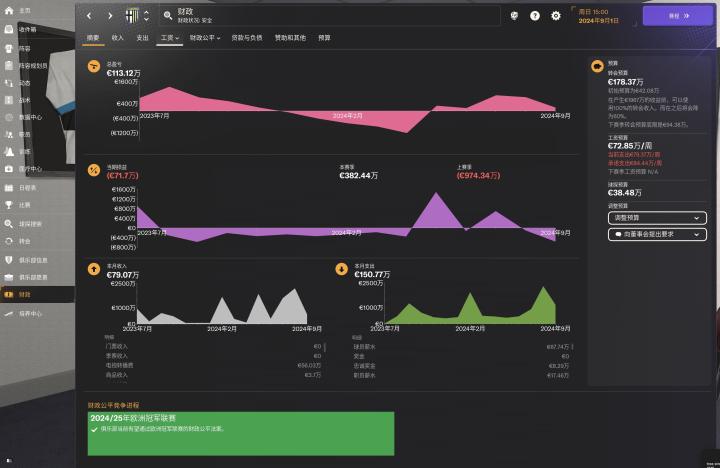
Task: Expand the 工资 tab dropdown
Action: point(170,37)
